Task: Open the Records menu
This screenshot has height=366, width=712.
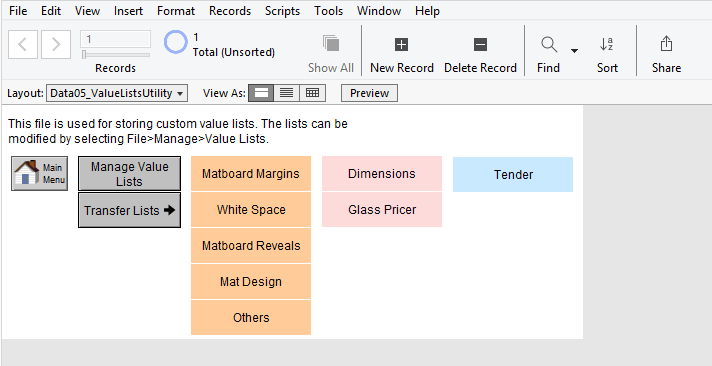Action: [230, 10]
